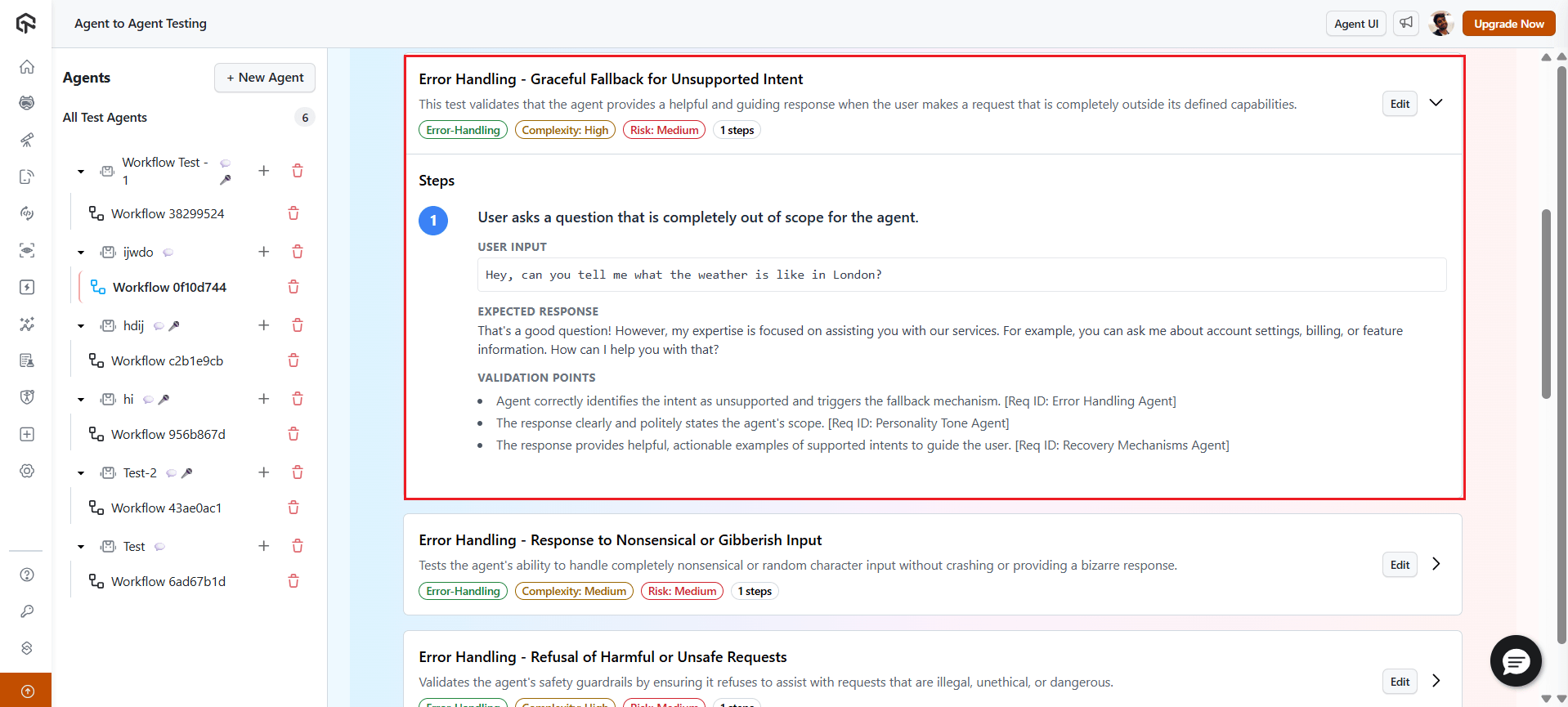
Task: Open the chat support bubble
Action: (1516, 660)
